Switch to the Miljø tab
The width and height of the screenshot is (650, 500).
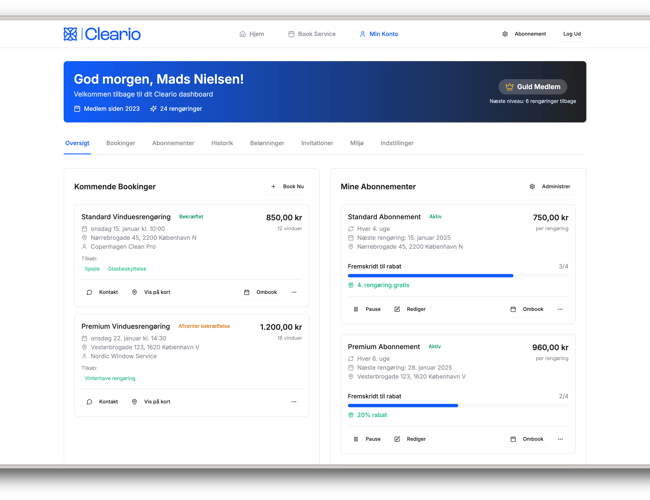(357, 143)
